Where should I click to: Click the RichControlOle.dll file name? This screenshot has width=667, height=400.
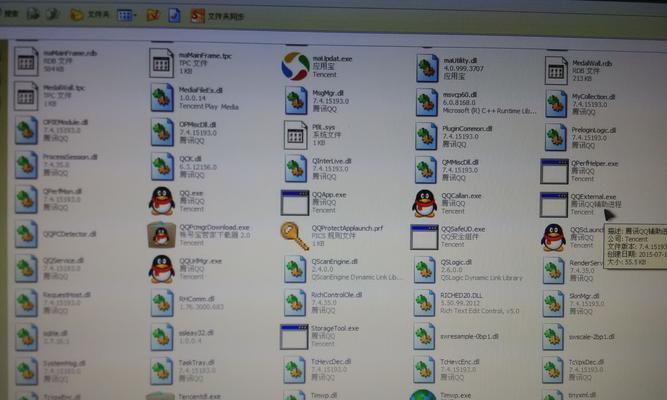point(336,295)
